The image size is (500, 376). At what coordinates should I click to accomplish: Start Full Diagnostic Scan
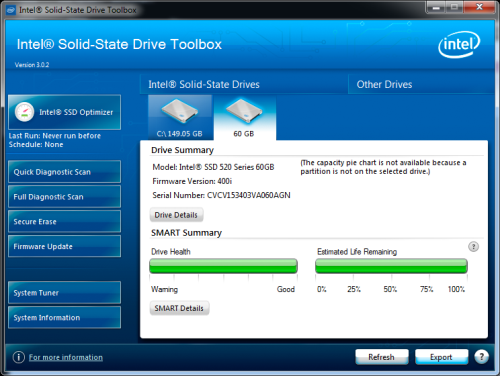pos(65,197)
